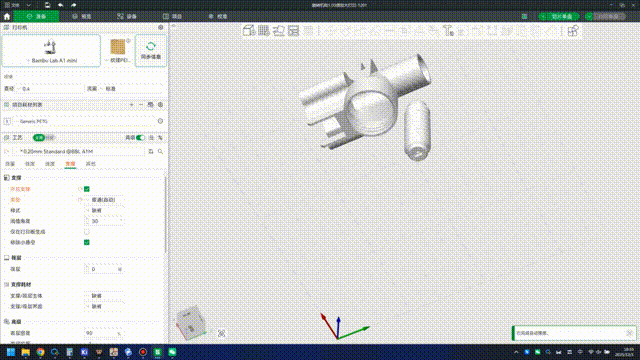Switch to the Preview tab
This screenshot has width=640, height=360.
[82, 16]
